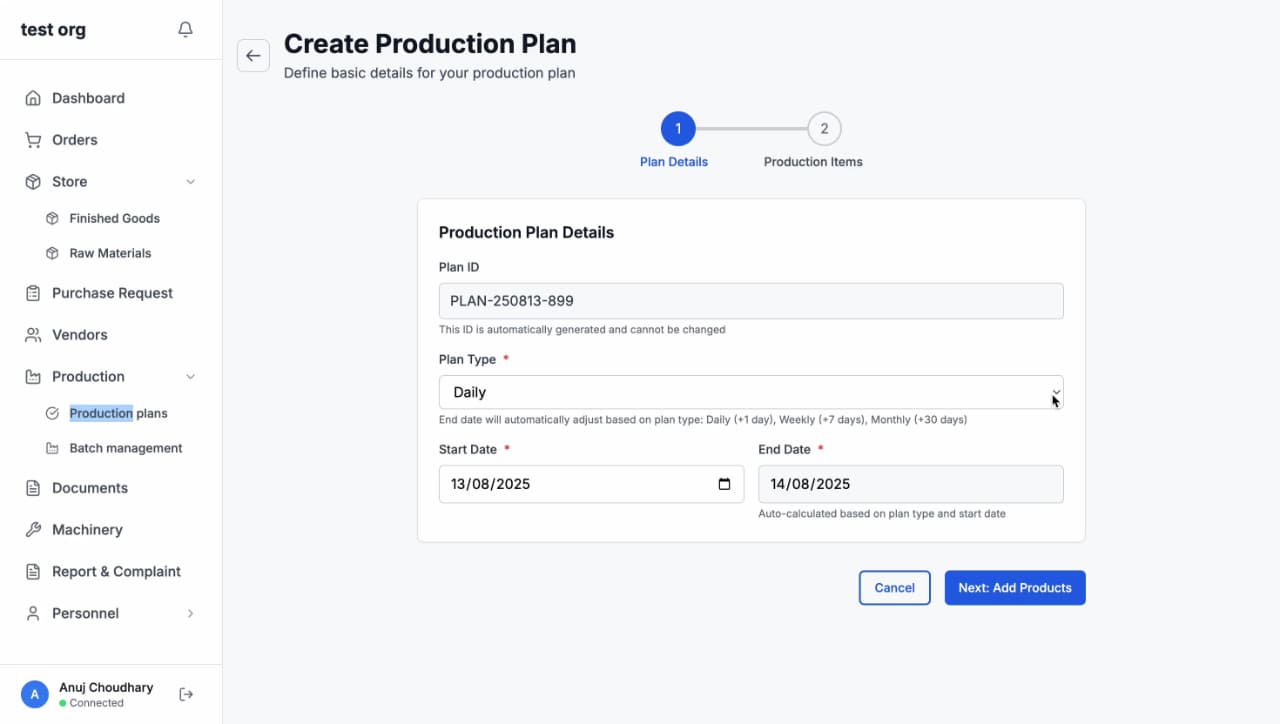Jump to step 2 Production Items
This screenshot has width=1280, height=724.
[824, 129]
